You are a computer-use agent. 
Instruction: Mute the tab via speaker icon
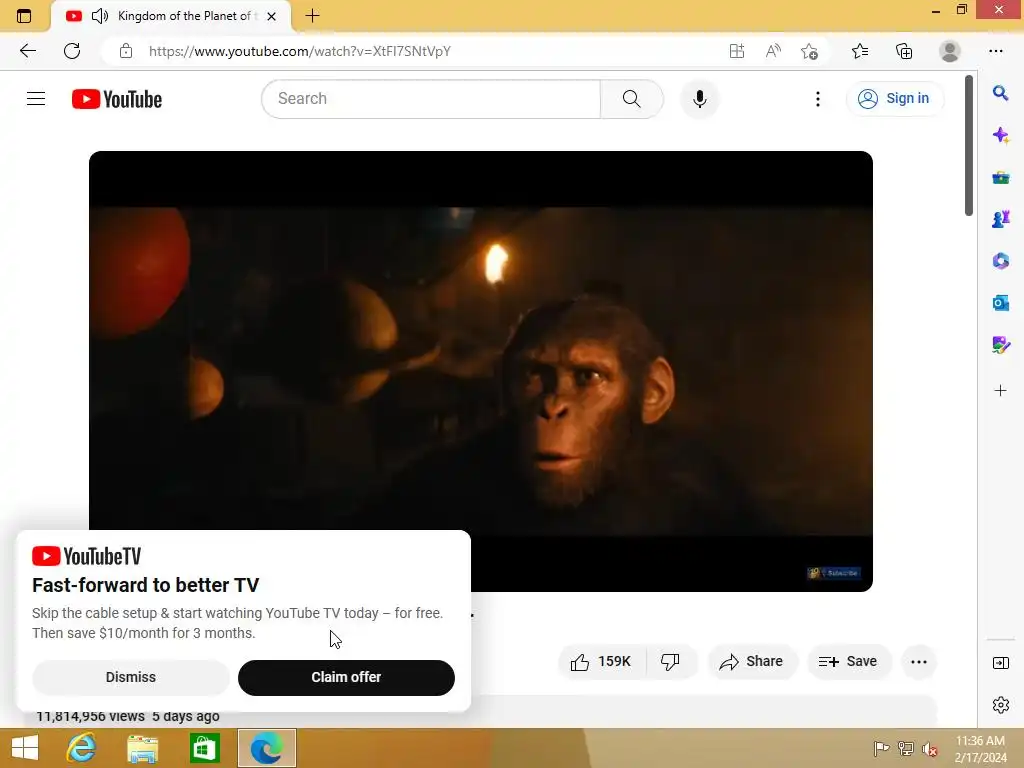(99, 16)
